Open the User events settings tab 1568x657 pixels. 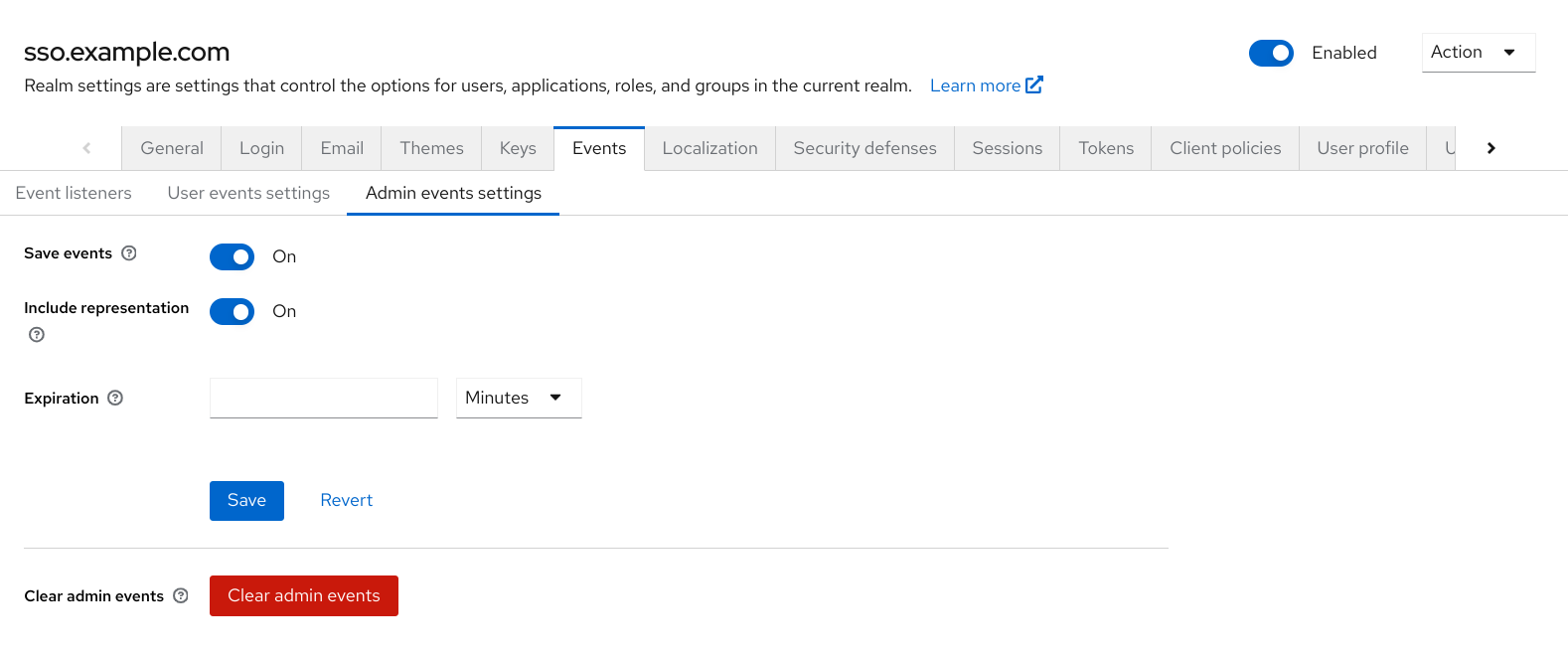click(x=248, y=193)
